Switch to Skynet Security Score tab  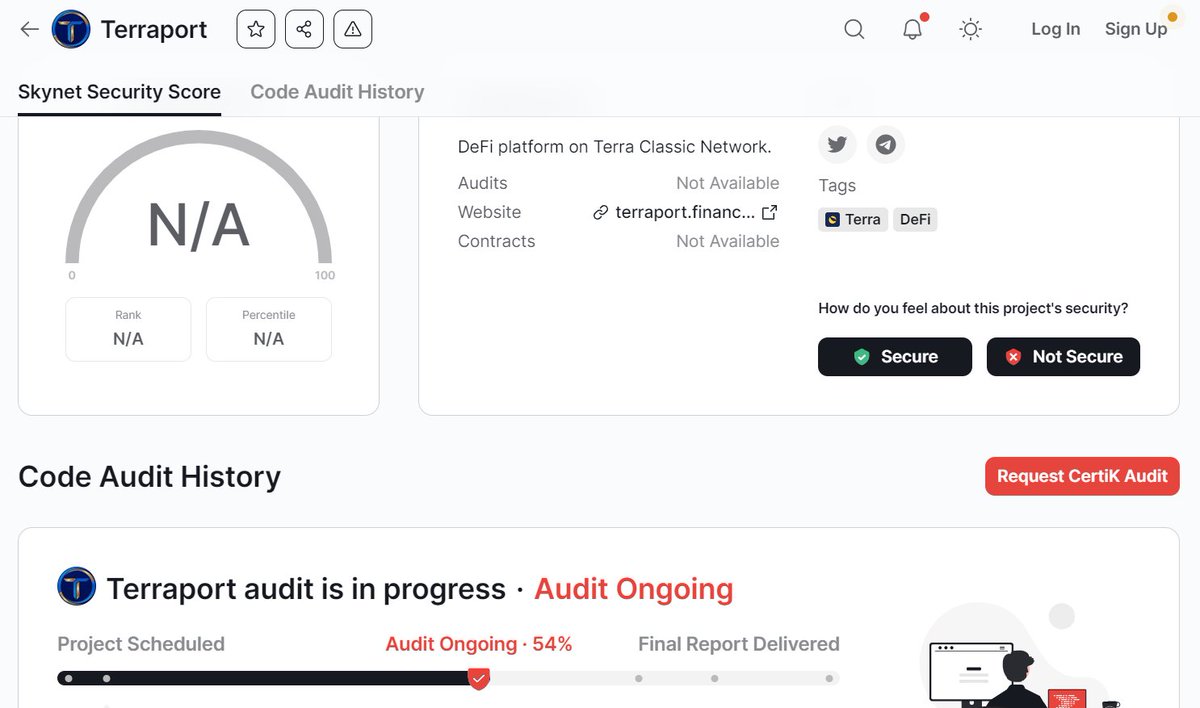coord(119,92)
